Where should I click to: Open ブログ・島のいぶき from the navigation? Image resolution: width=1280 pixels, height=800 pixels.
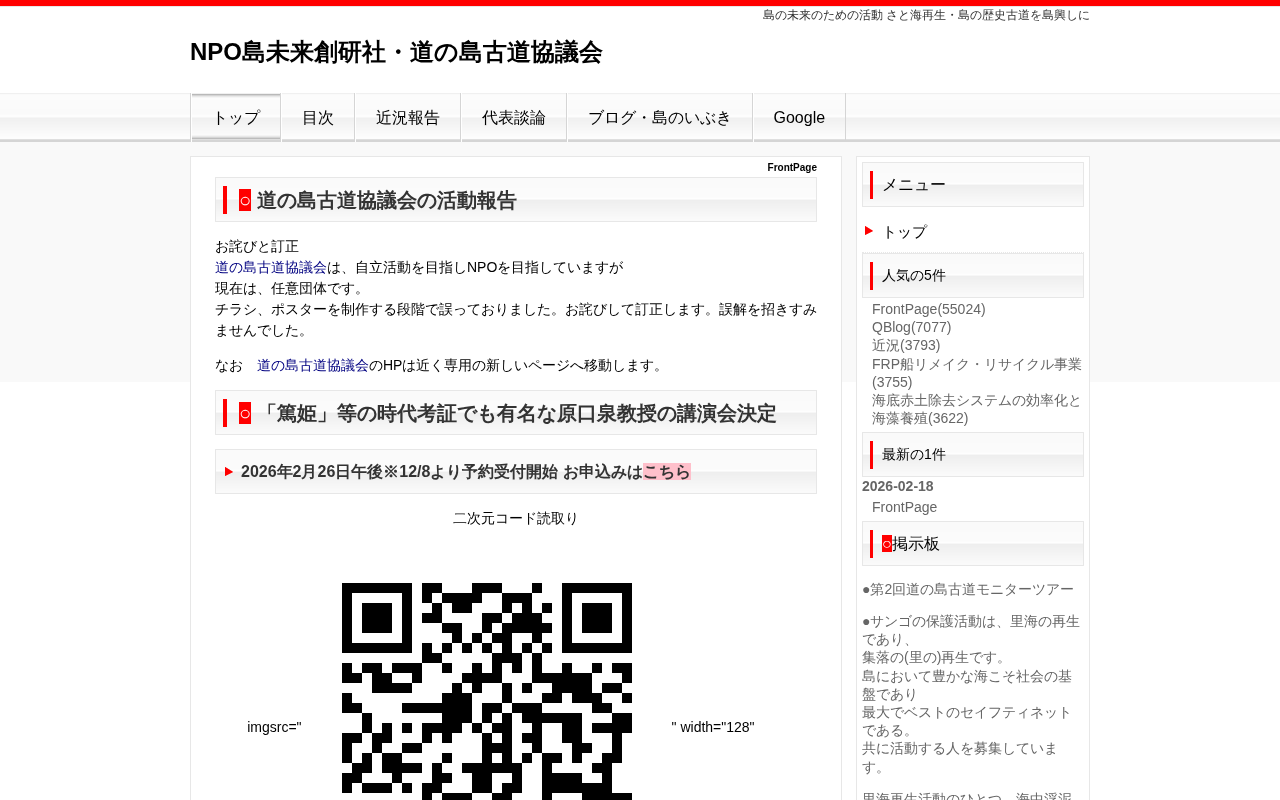(x=660, y=117)
